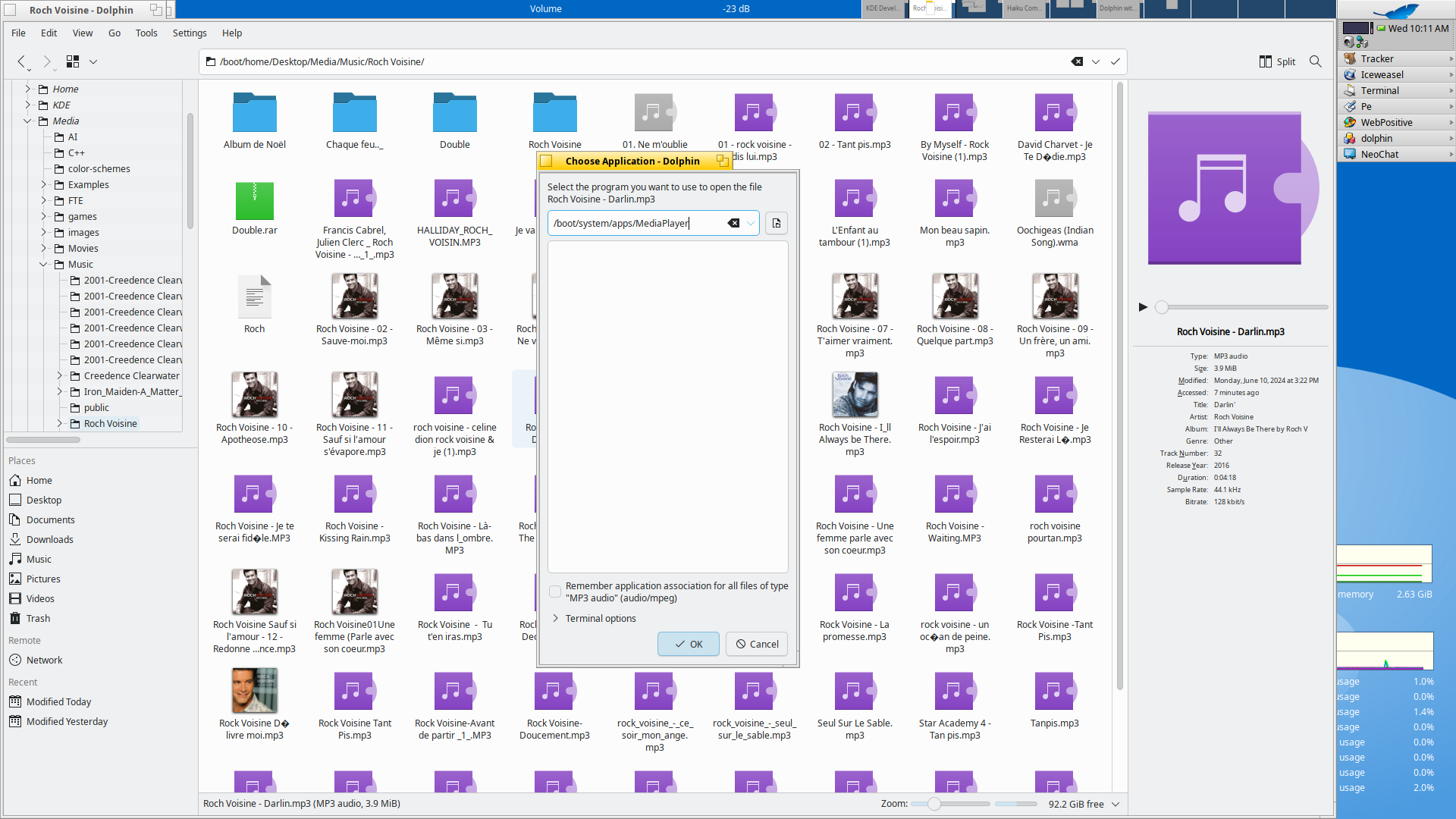Open Double.rar archive icon

pos(254,202)
